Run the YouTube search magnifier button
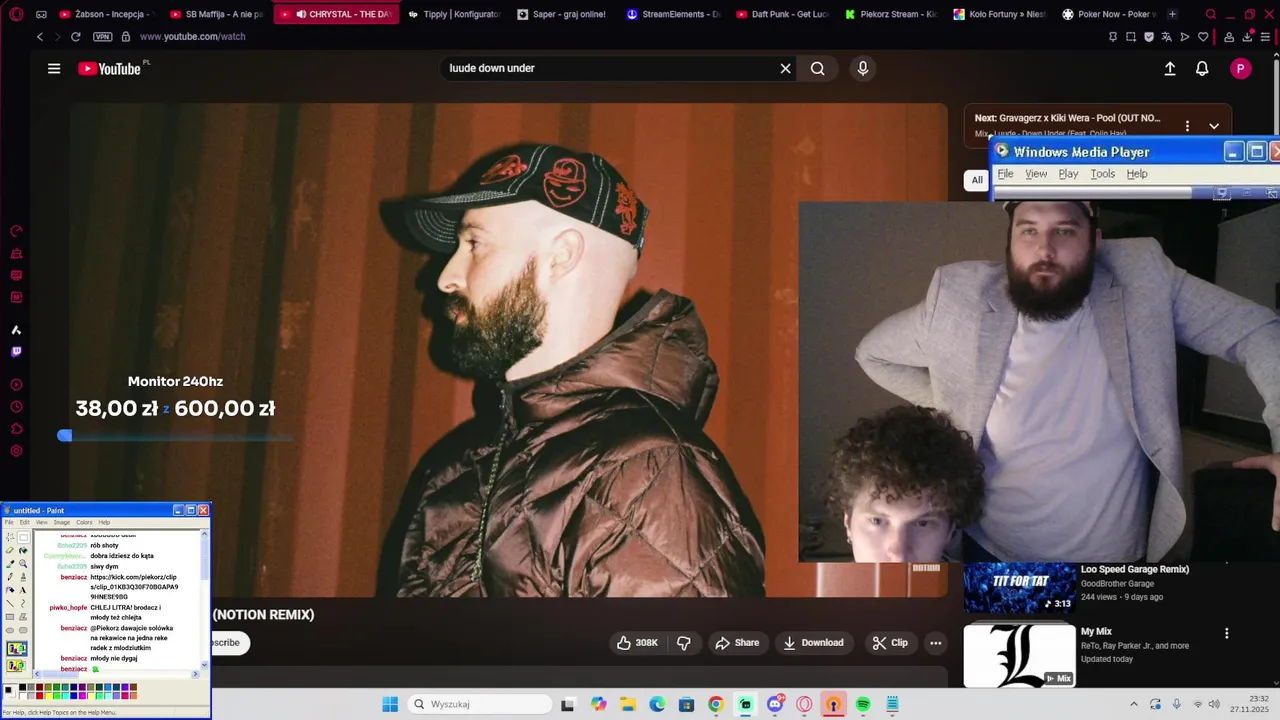 [x=818, y=68]
